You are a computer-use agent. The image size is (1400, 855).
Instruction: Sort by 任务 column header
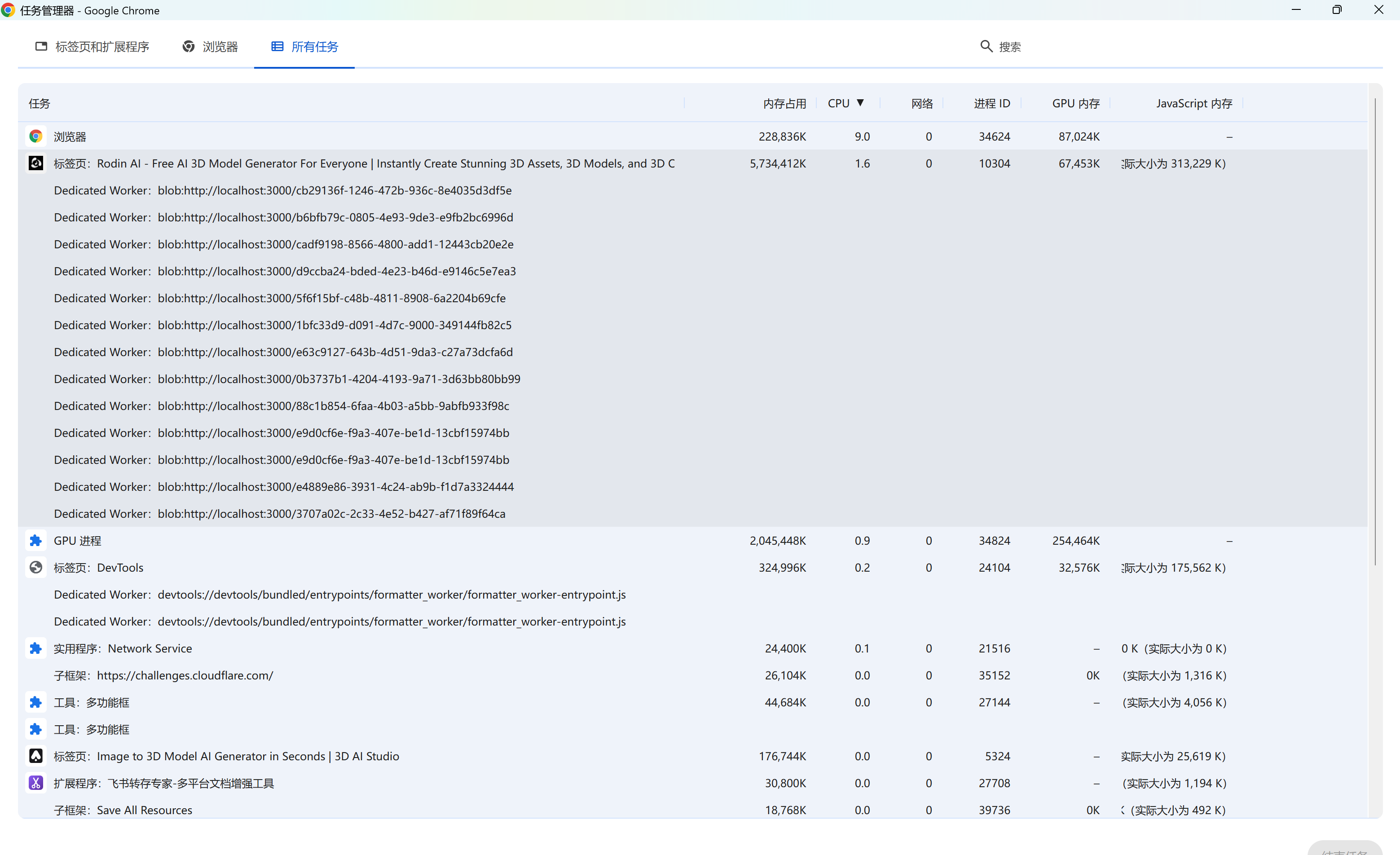[39, 103]
